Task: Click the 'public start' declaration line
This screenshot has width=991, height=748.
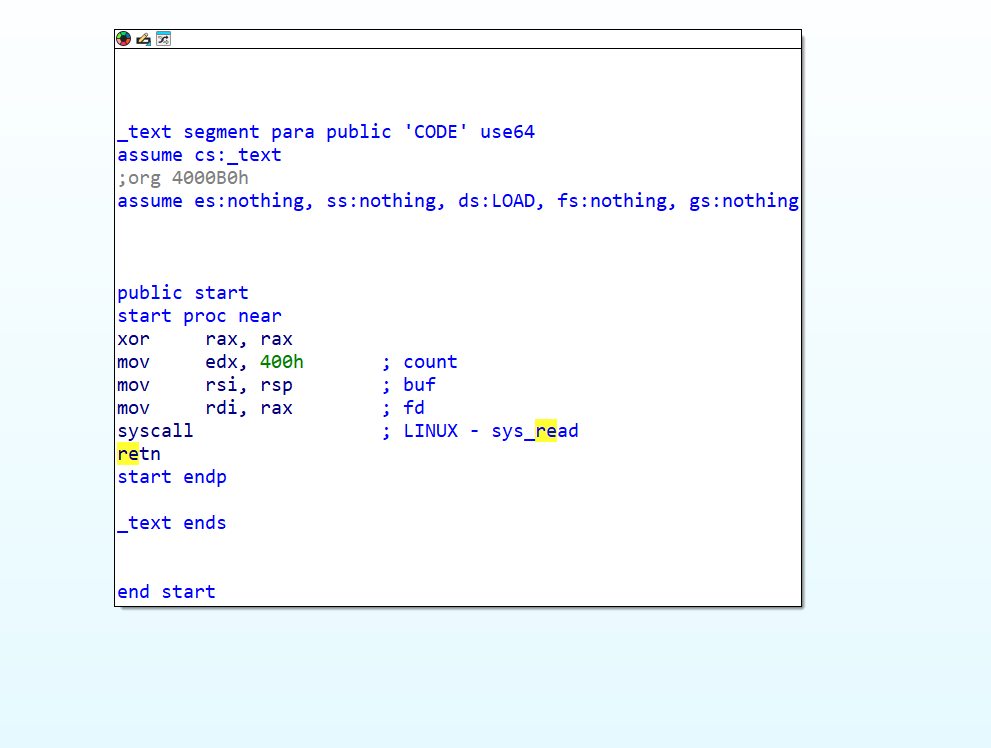Action: [x=182, y=293]
